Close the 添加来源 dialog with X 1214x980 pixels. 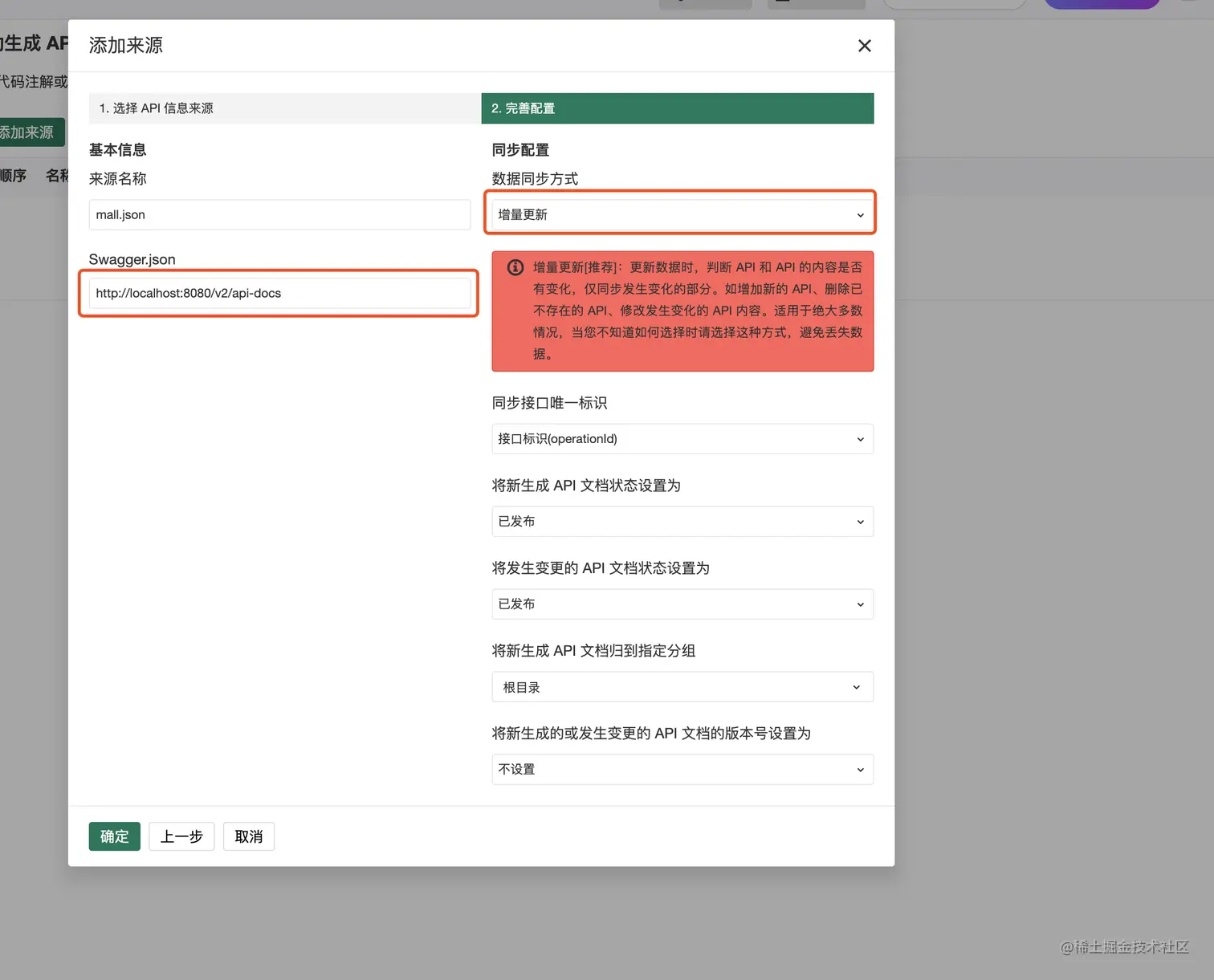click(865, 46)
